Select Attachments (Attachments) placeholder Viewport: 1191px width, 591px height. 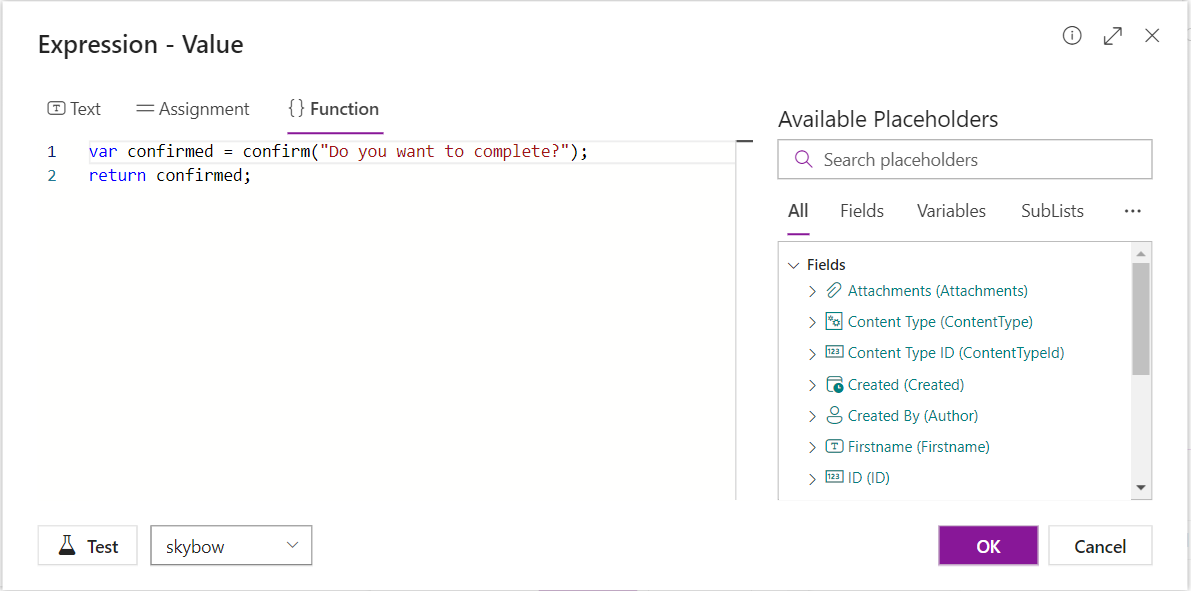click(937, 290)
